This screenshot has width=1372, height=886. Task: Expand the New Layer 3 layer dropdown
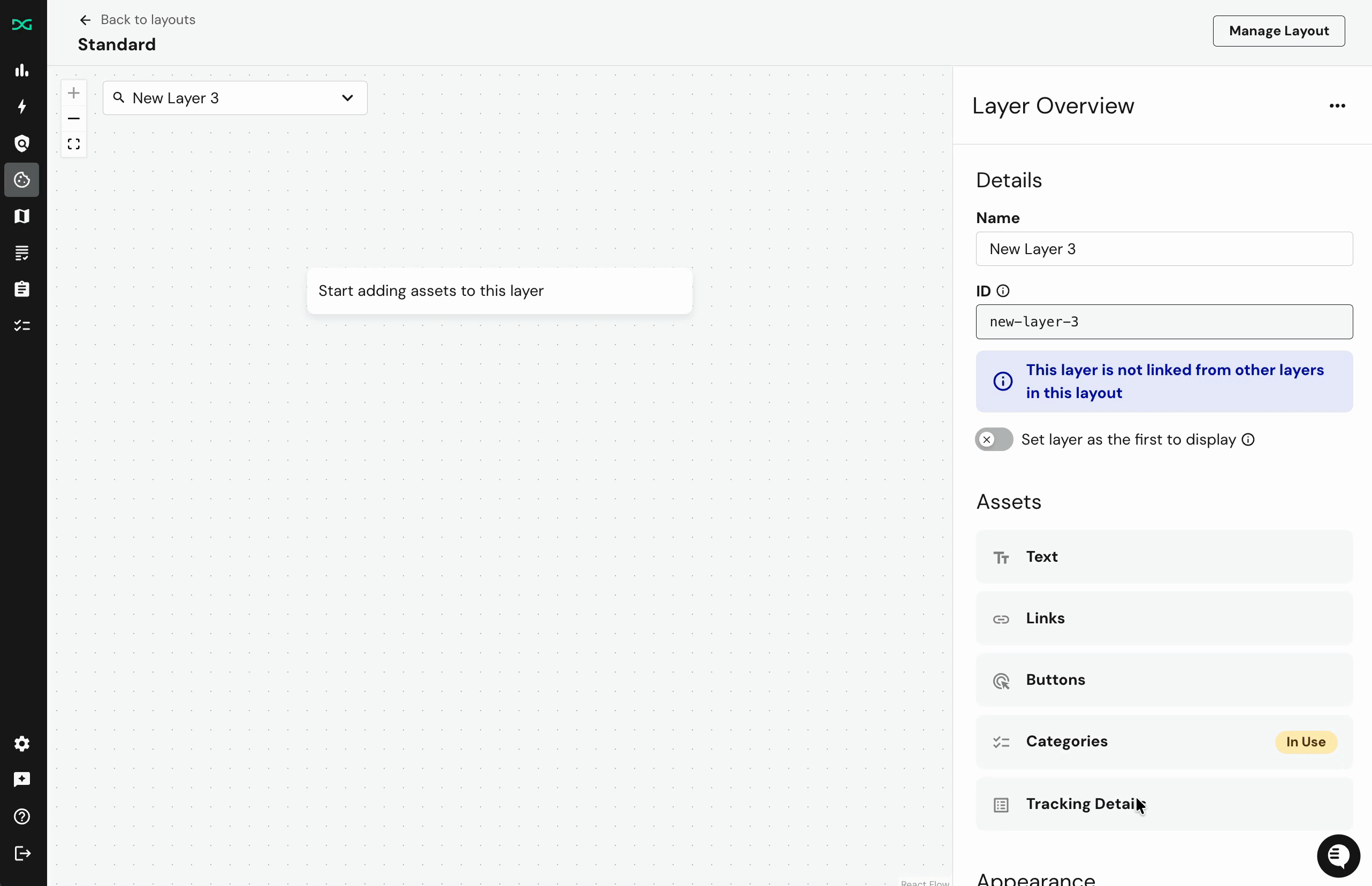(347, 98)
